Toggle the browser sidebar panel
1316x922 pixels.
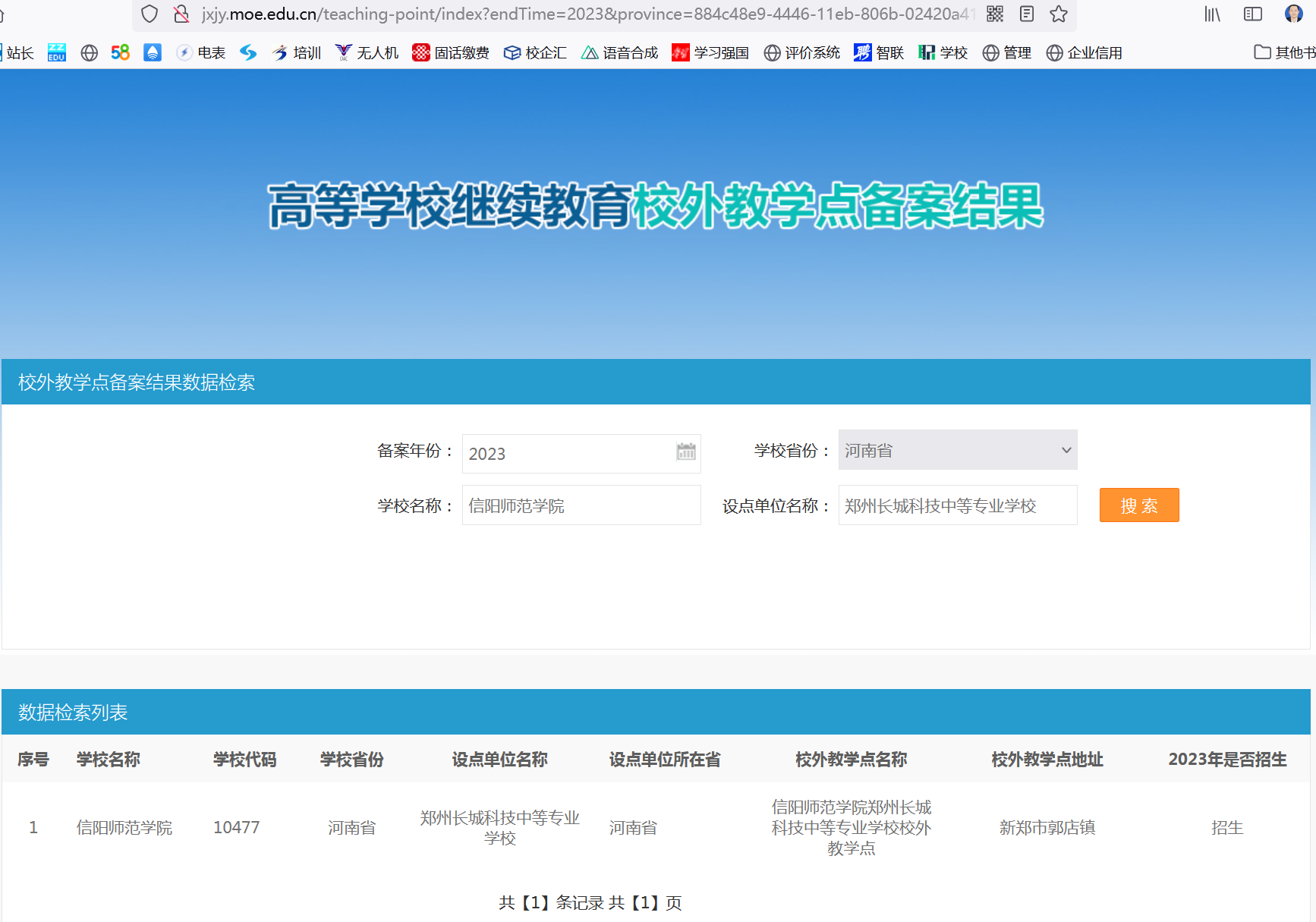point(1251,14)
